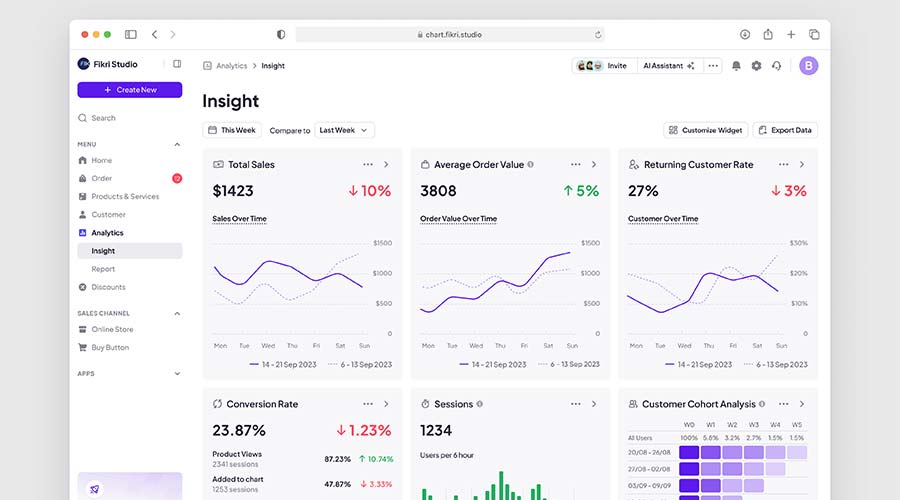This screenshot has height=500, width=900.
Task: Click the browser share icon
Action: click(x=768, y=34)
